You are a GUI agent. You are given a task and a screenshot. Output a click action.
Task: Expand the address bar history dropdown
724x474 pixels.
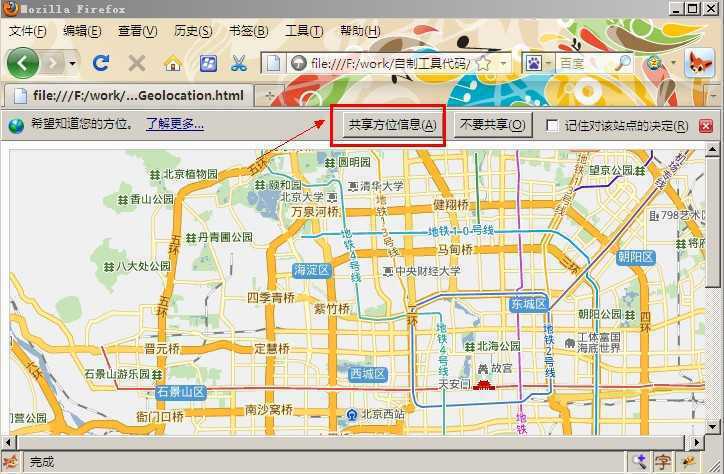click(x=503, y=63)
